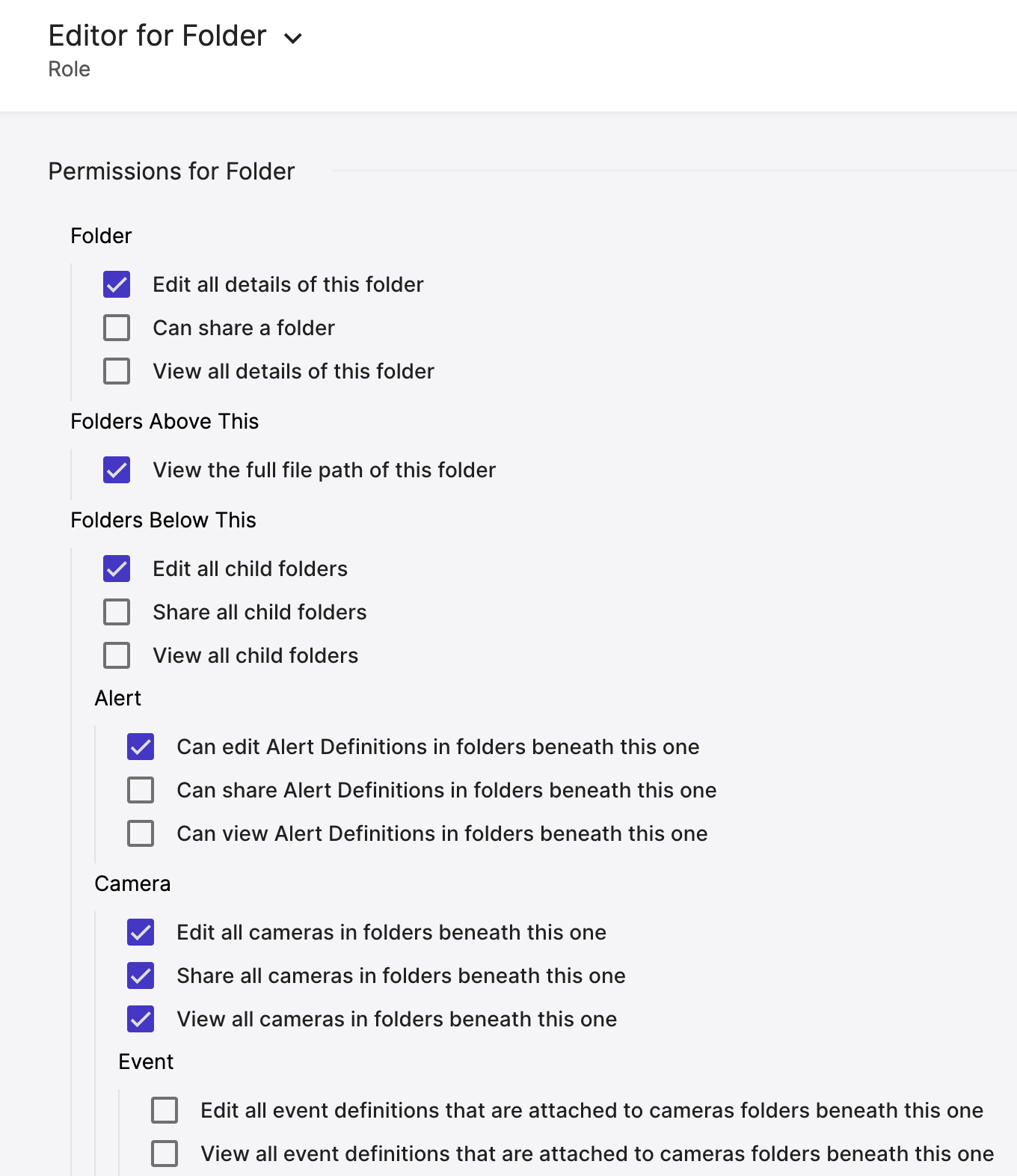The image size is (1017, 1176).
Task: Enable Can view Alert Definitions checkbox
Action: tap(141, 833)
